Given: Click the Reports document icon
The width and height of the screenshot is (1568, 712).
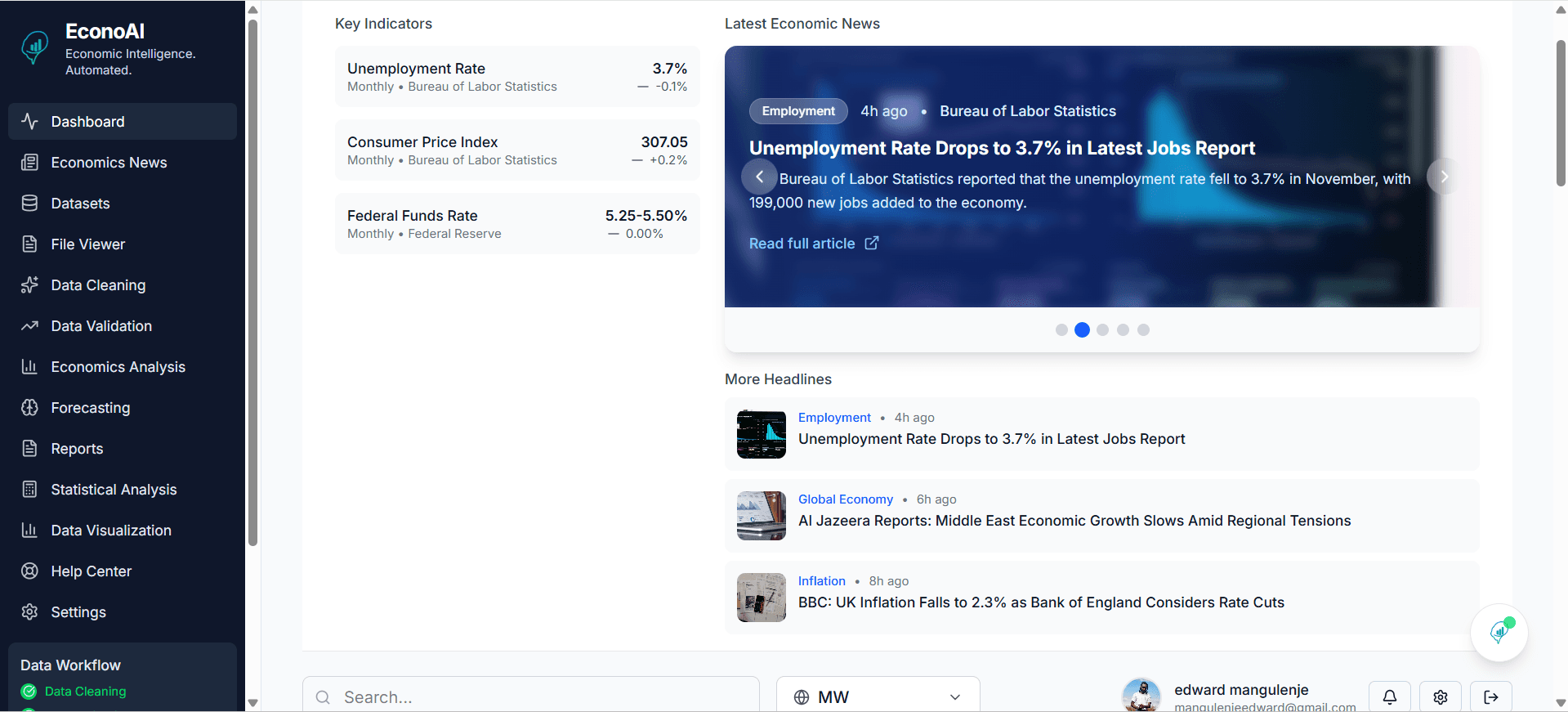Looking at the screenshot, I should point(29,448).
